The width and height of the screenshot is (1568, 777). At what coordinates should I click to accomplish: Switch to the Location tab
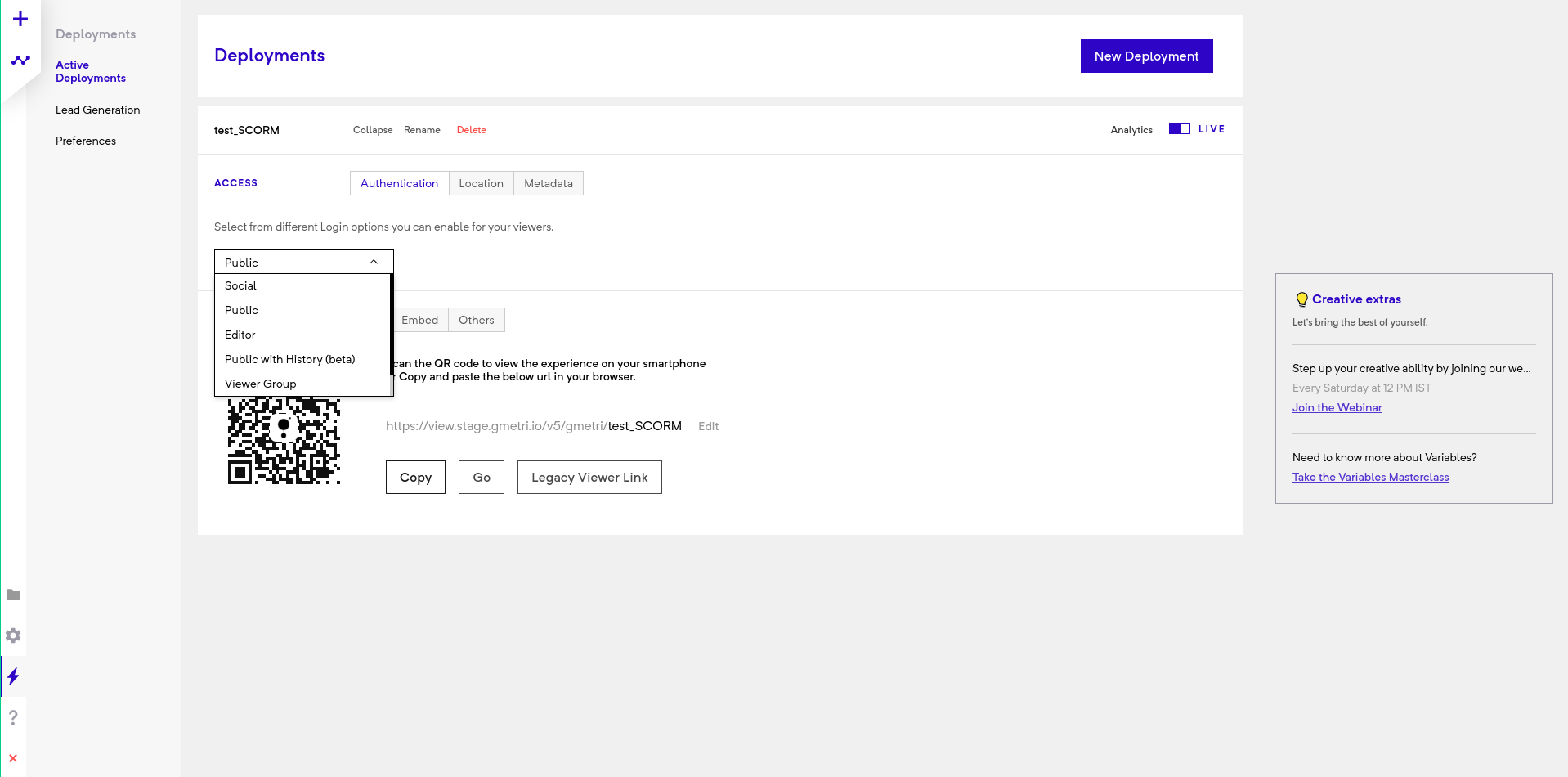481,183
